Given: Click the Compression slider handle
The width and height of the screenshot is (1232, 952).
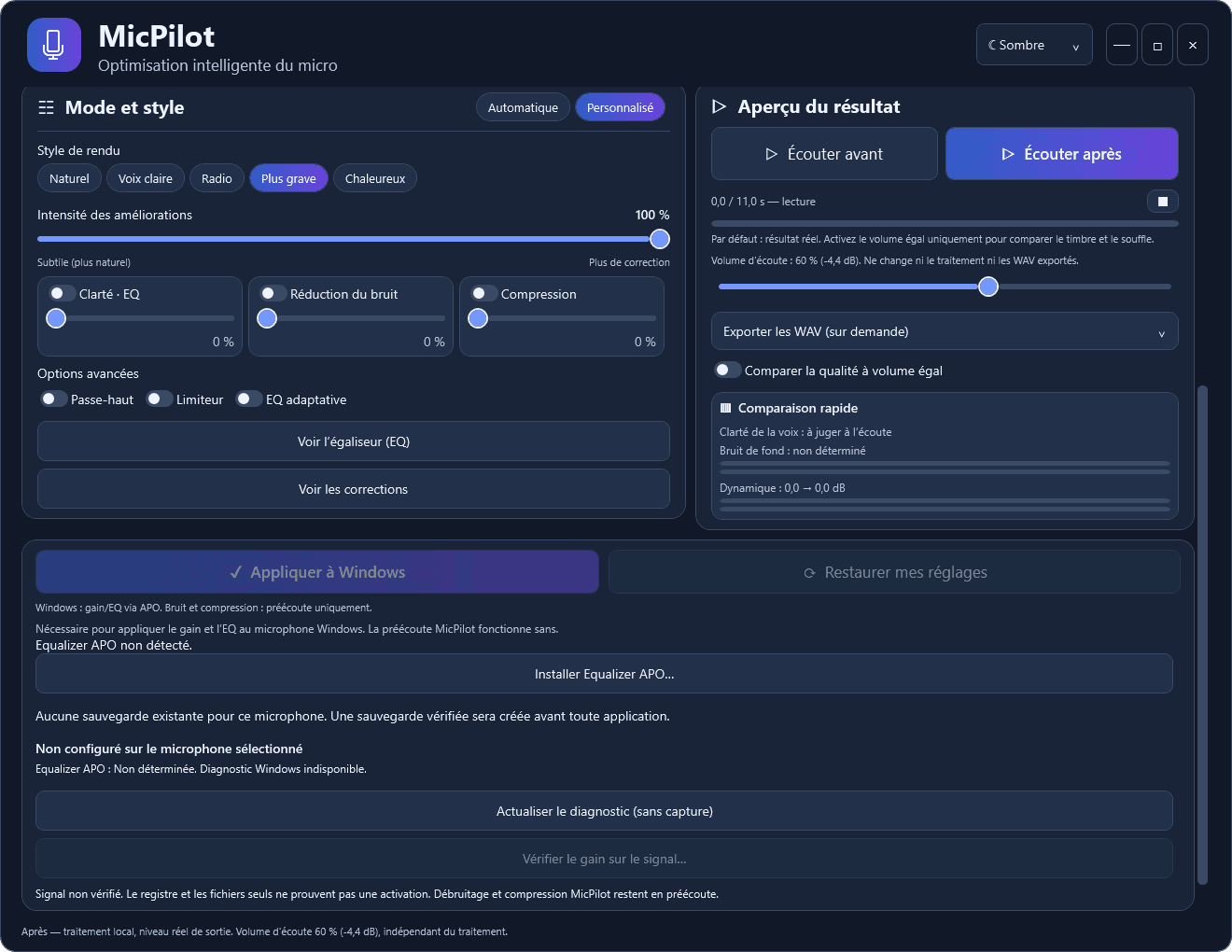Looking at the screenshot, I should [478, 318].
